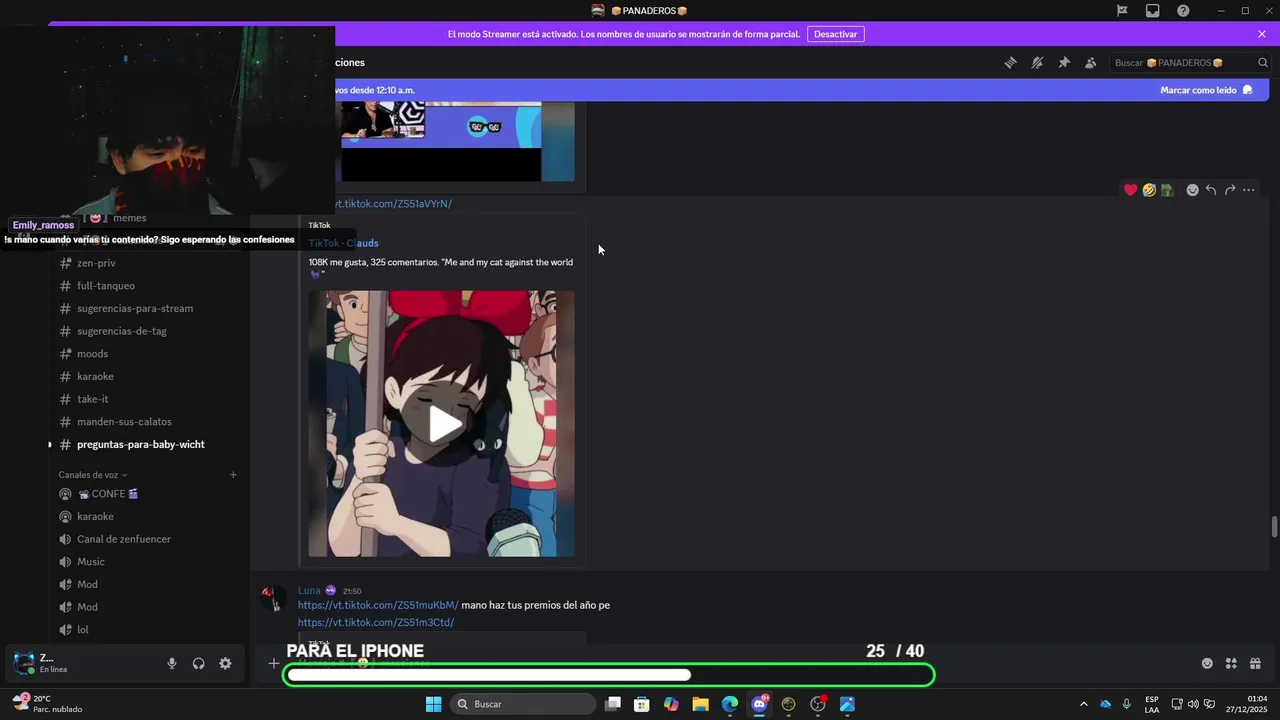This screenshot has height=720, width=1280.
Task: Open the add reaction smiley picker
Action: pos(1192,190)
